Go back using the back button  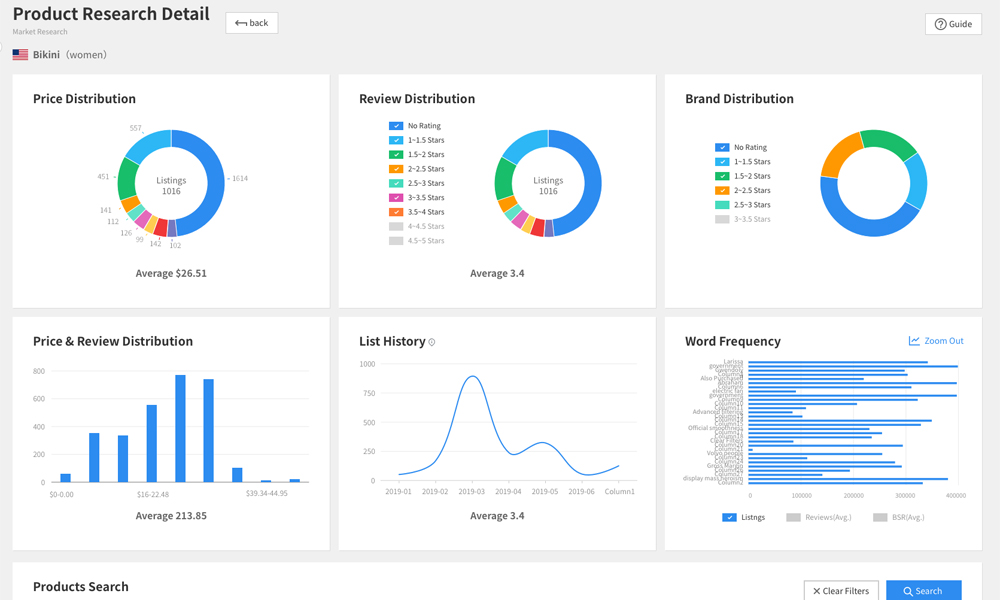(251, 23)
